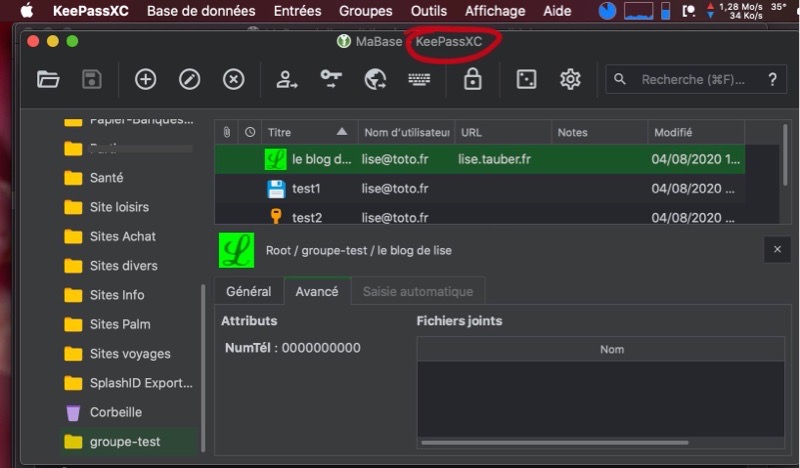
Task: Click the add new entry plus icon
Action: click(146, 80)
